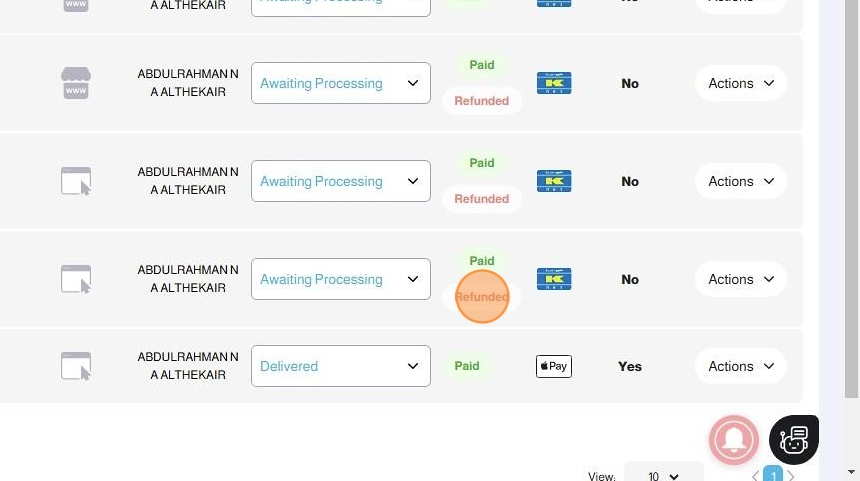This screenshot has width=860, height=481.
Task: Click the customer name in the Delivered row
Action: [188, 366]
